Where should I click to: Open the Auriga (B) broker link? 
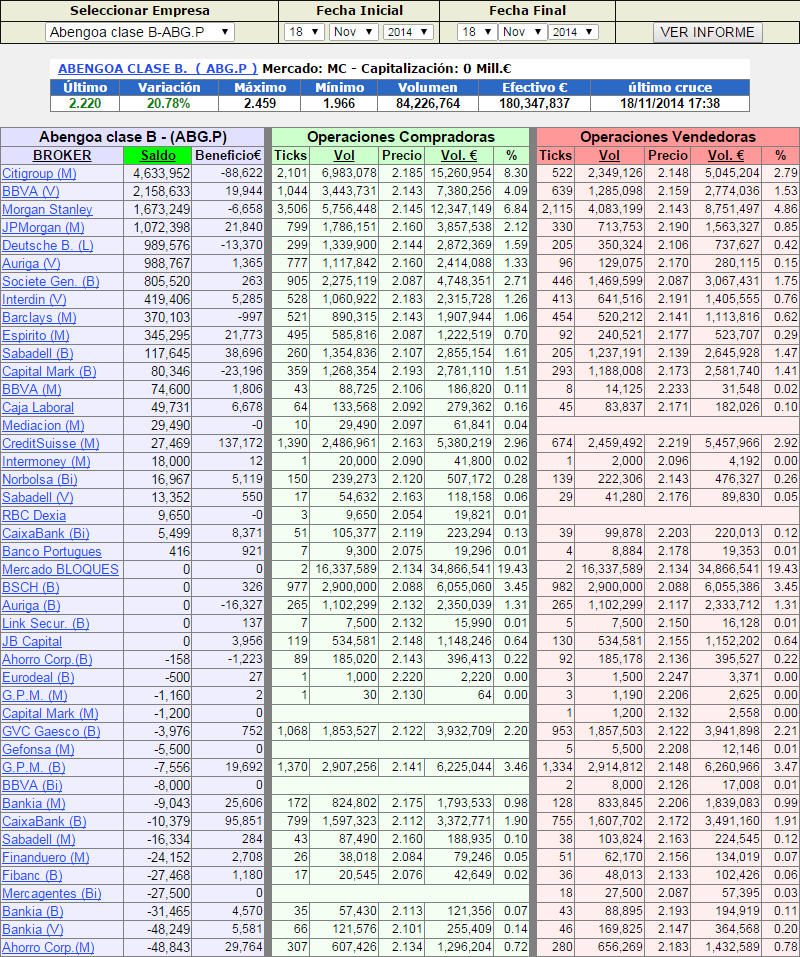[x=31, y=605]
